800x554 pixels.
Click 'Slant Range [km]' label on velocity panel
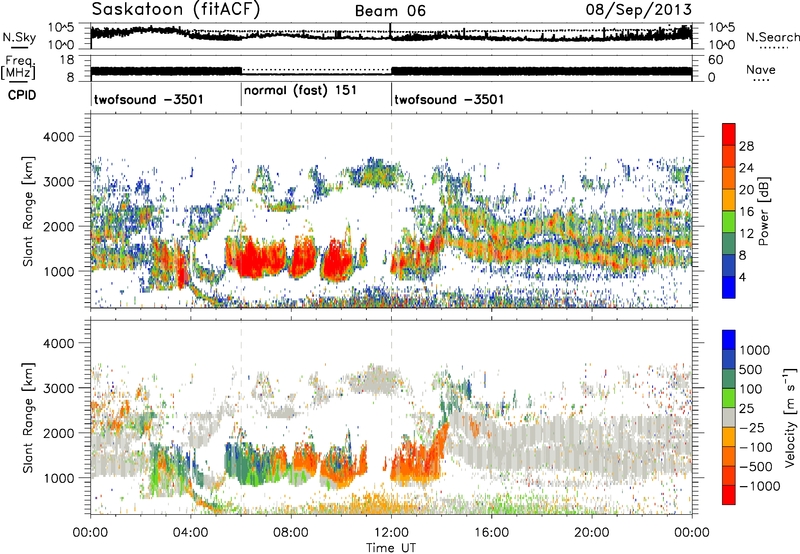click(x=28, y=417)
